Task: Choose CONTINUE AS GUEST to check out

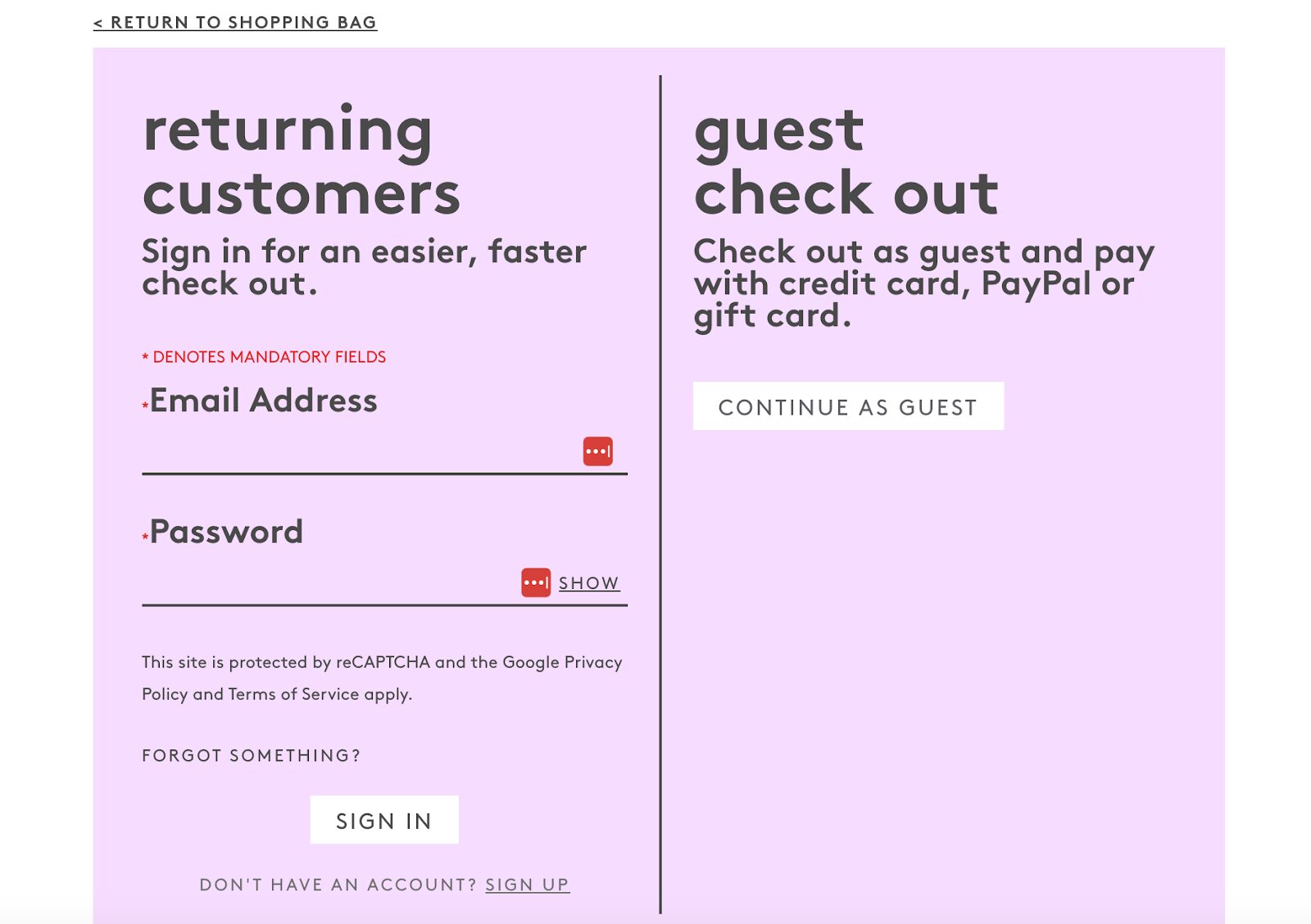Action: [848, 405]
